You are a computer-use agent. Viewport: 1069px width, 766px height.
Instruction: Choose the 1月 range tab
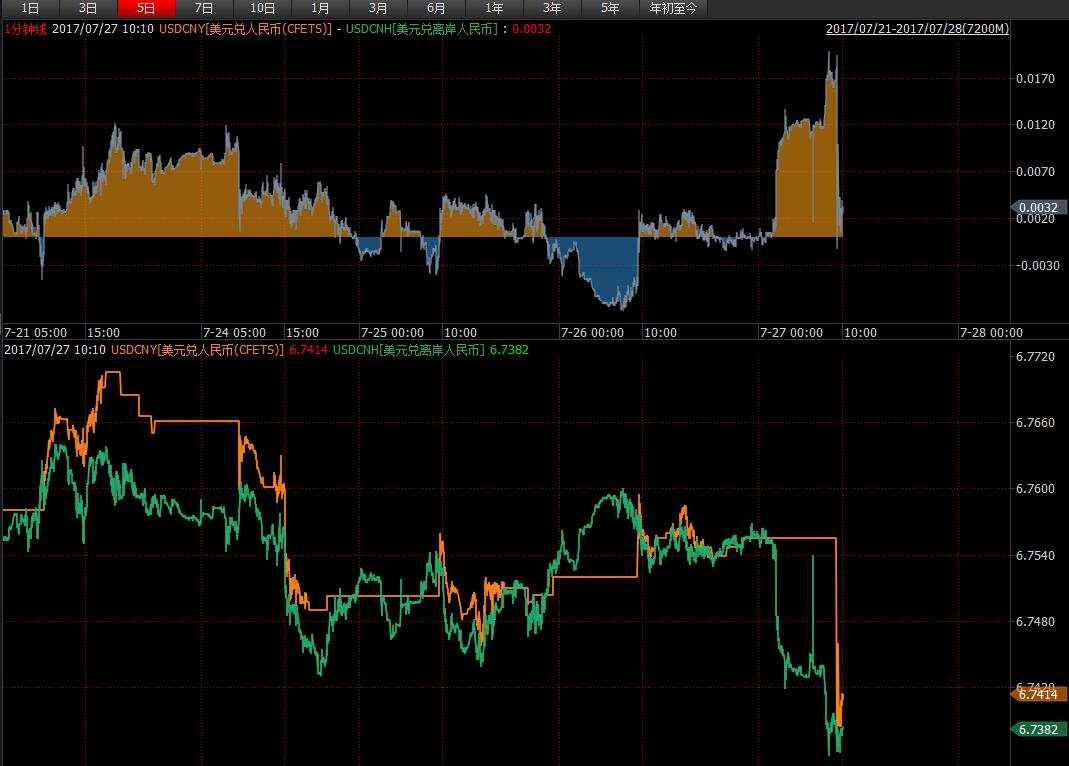click(x=320, y=8)
